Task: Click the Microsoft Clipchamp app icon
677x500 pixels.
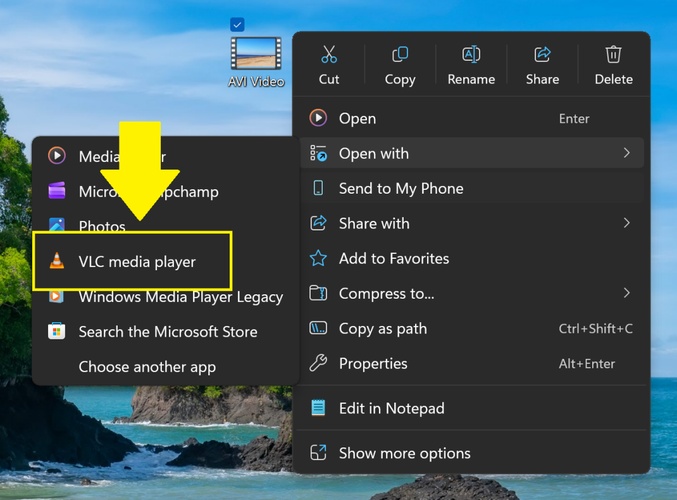Action: (x=57, y=191)
